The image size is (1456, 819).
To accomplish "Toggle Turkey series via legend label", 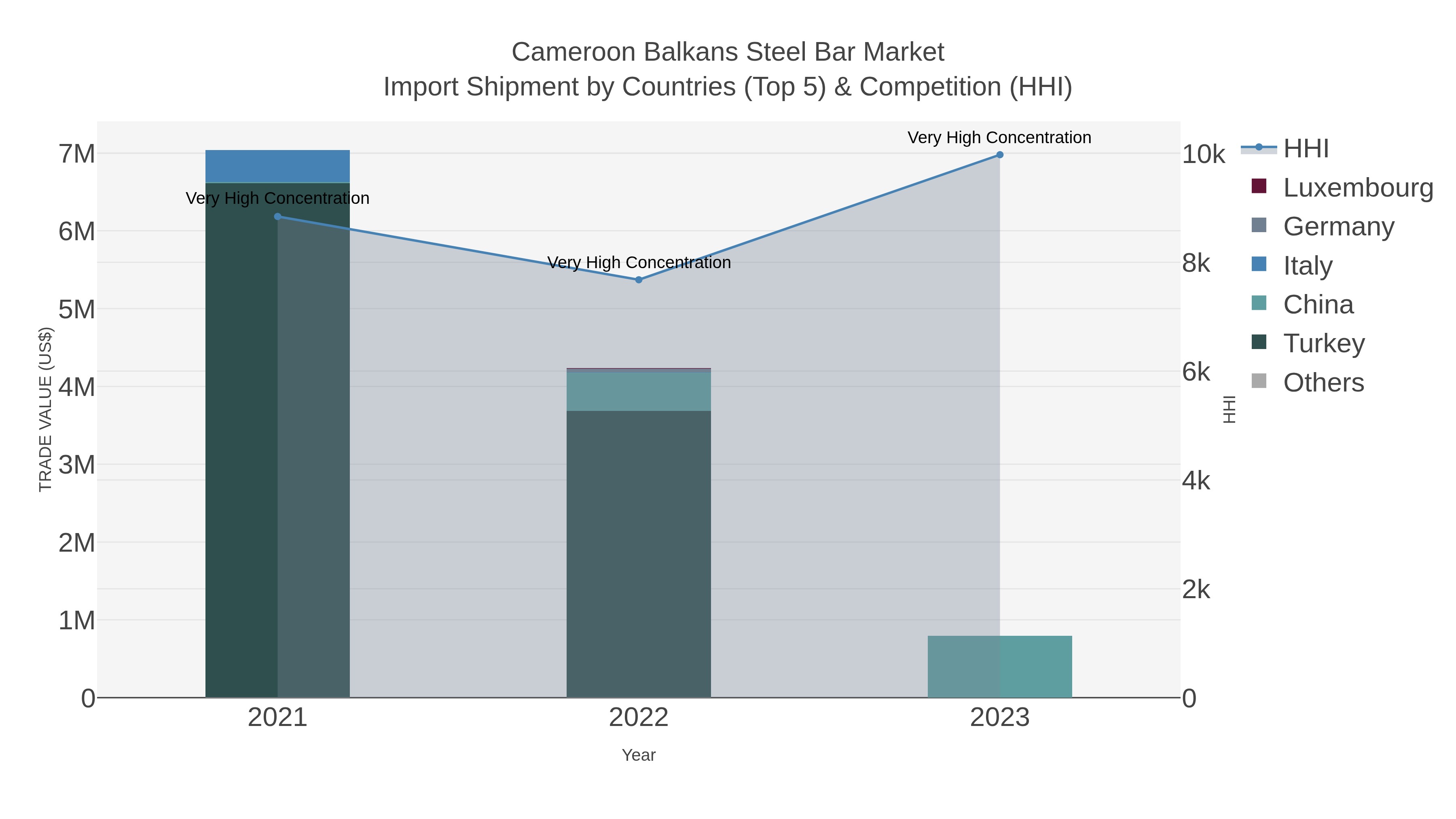I will click(1324, 344).
